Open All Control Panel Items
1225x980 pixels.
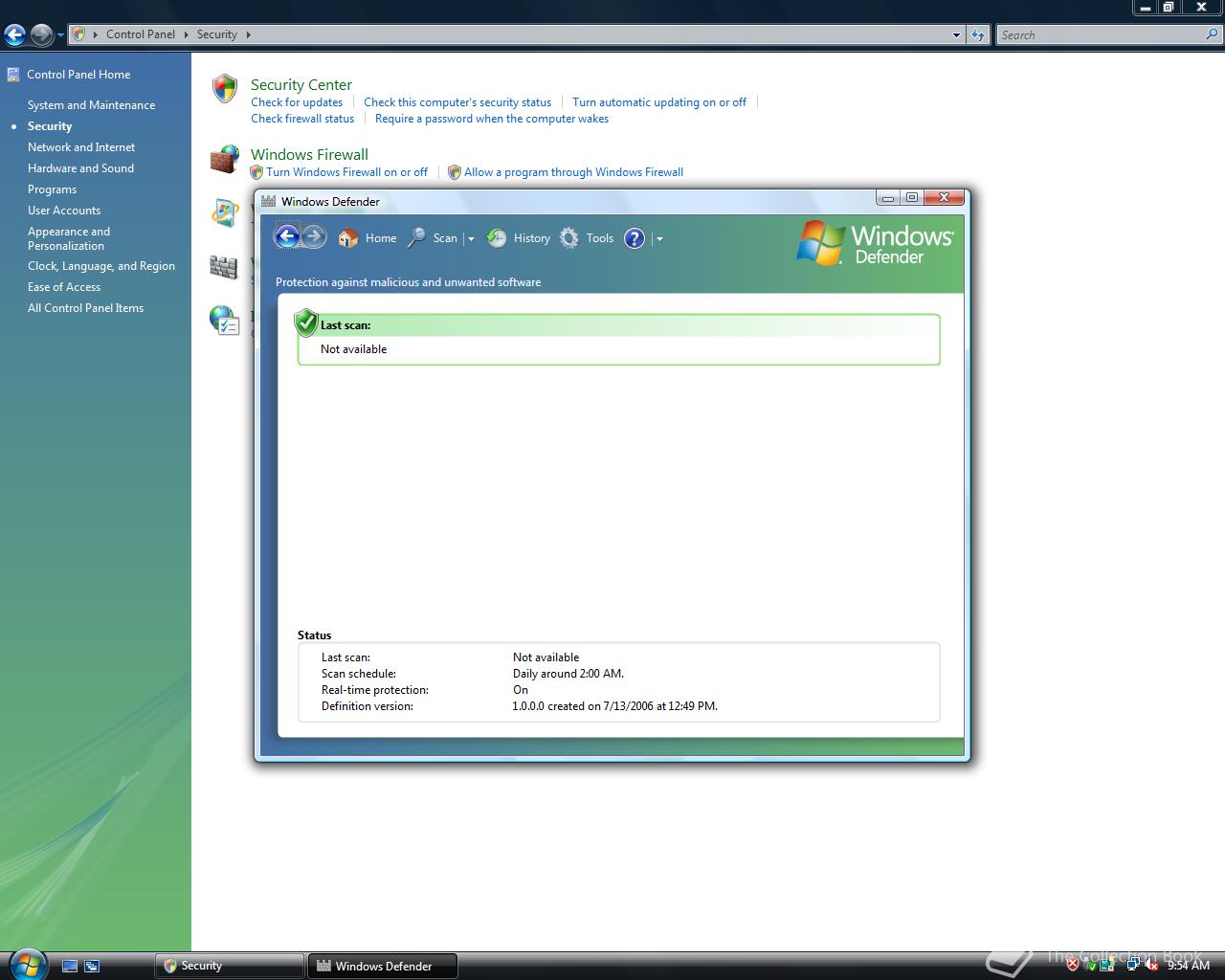tap(85, 308)
